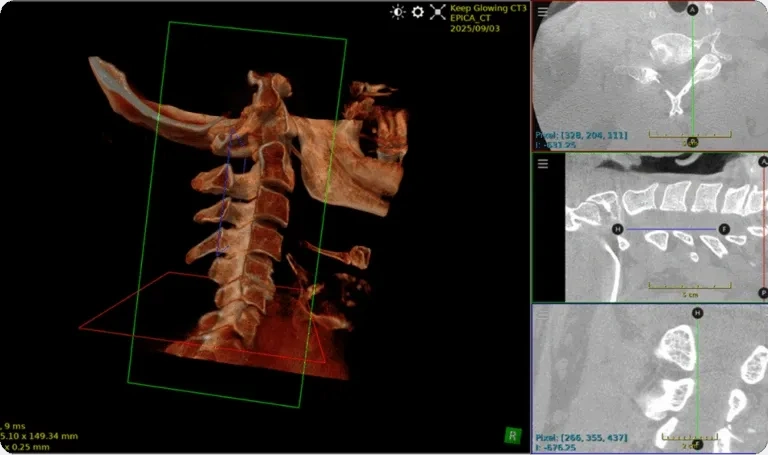The width and height of the screenshot is (768, 455).
Task: Click the Keep Glowing CT3 patient label
Action: [486, 8]
